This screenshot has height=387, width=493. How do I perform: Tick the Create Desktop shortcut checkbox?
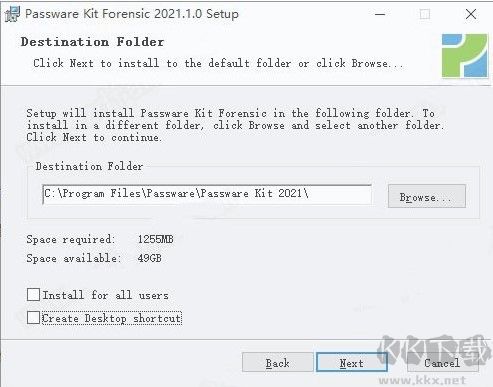click(33, 317)
